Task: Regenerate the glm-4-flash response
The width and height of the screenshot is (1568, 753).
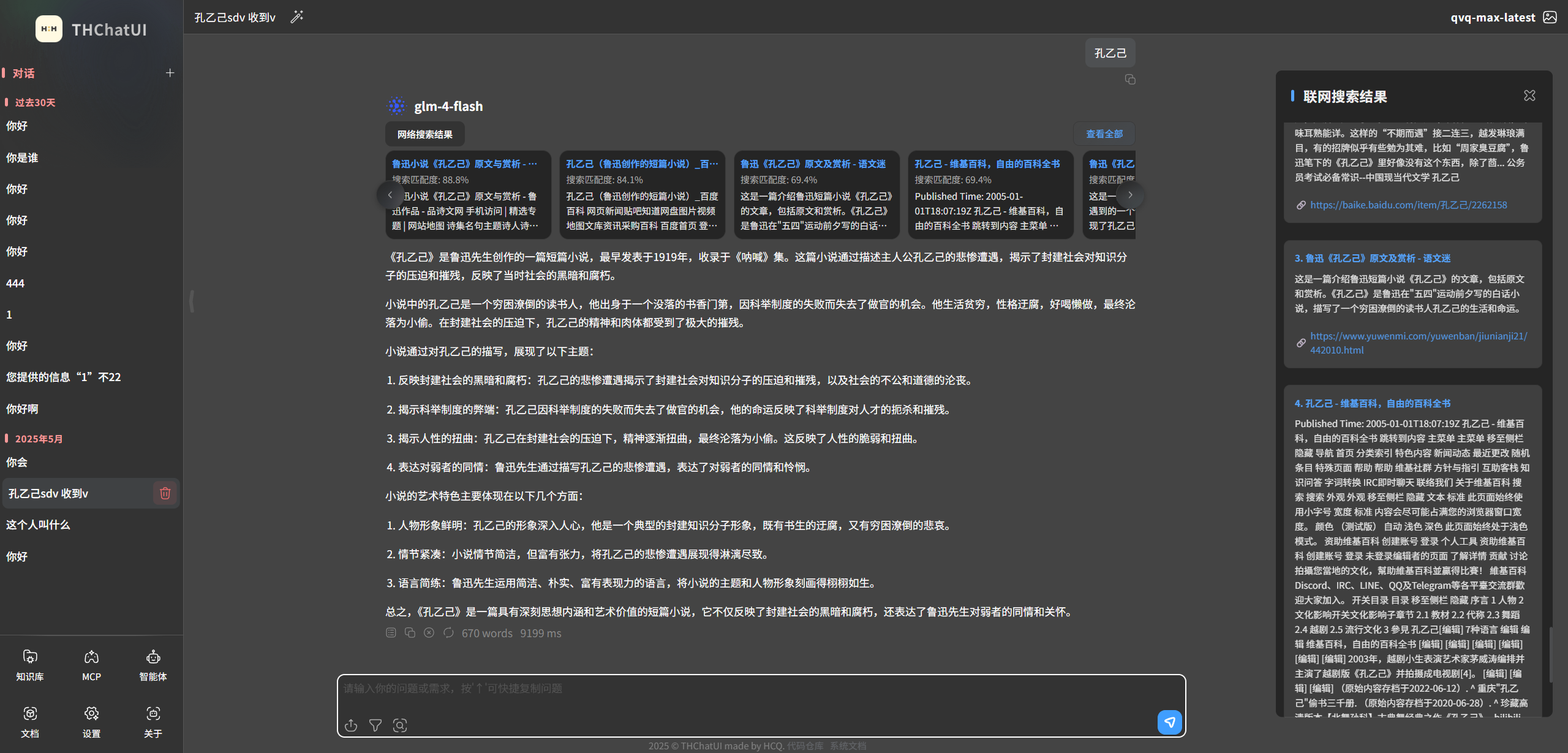Action: 448,633
